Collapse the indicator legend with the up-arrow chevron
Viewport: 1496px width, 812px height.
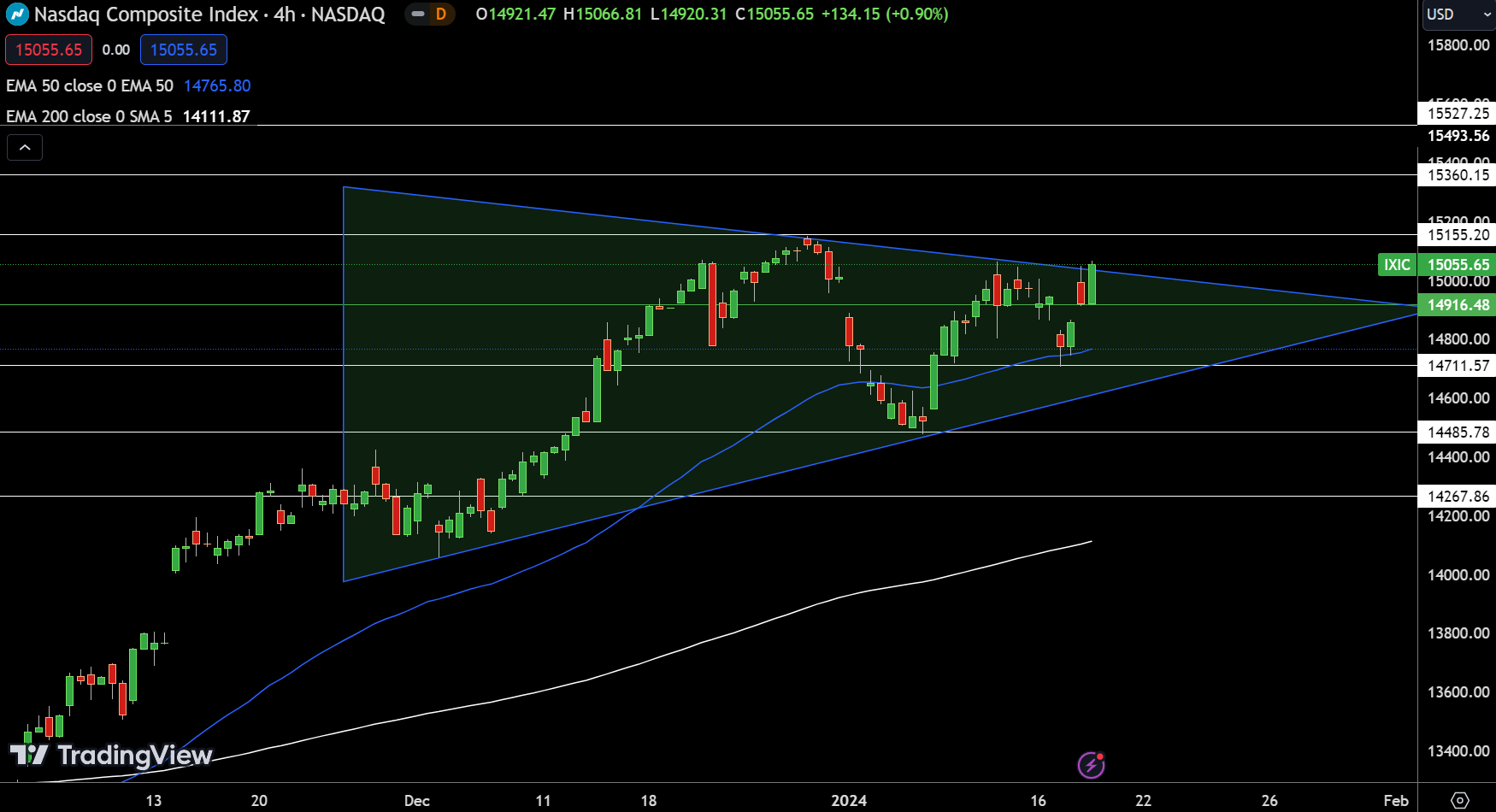pos(25,147)
